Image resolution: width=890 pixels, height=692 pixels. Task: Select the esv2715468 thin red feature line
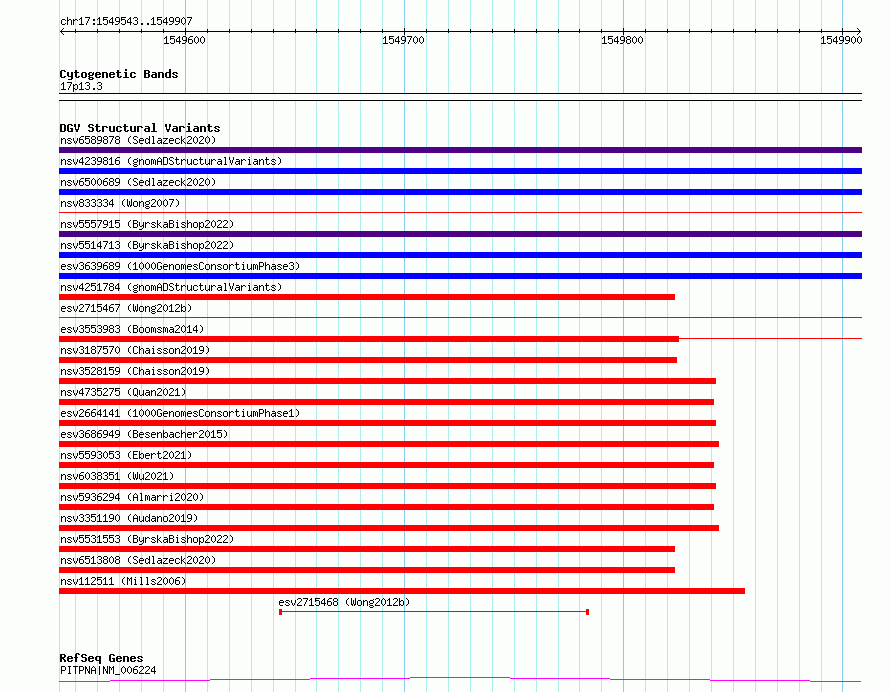pos(434,612)
